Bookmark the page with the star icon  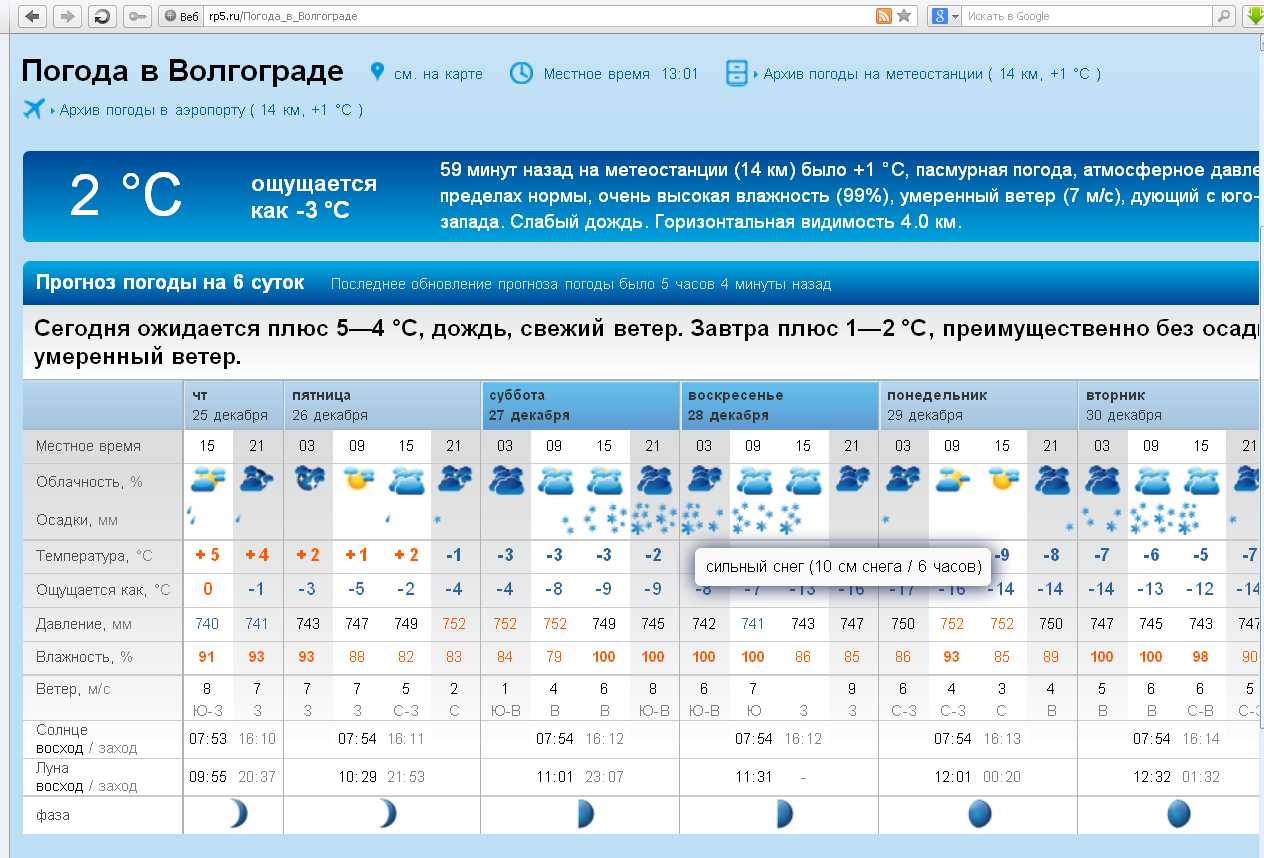904,16
